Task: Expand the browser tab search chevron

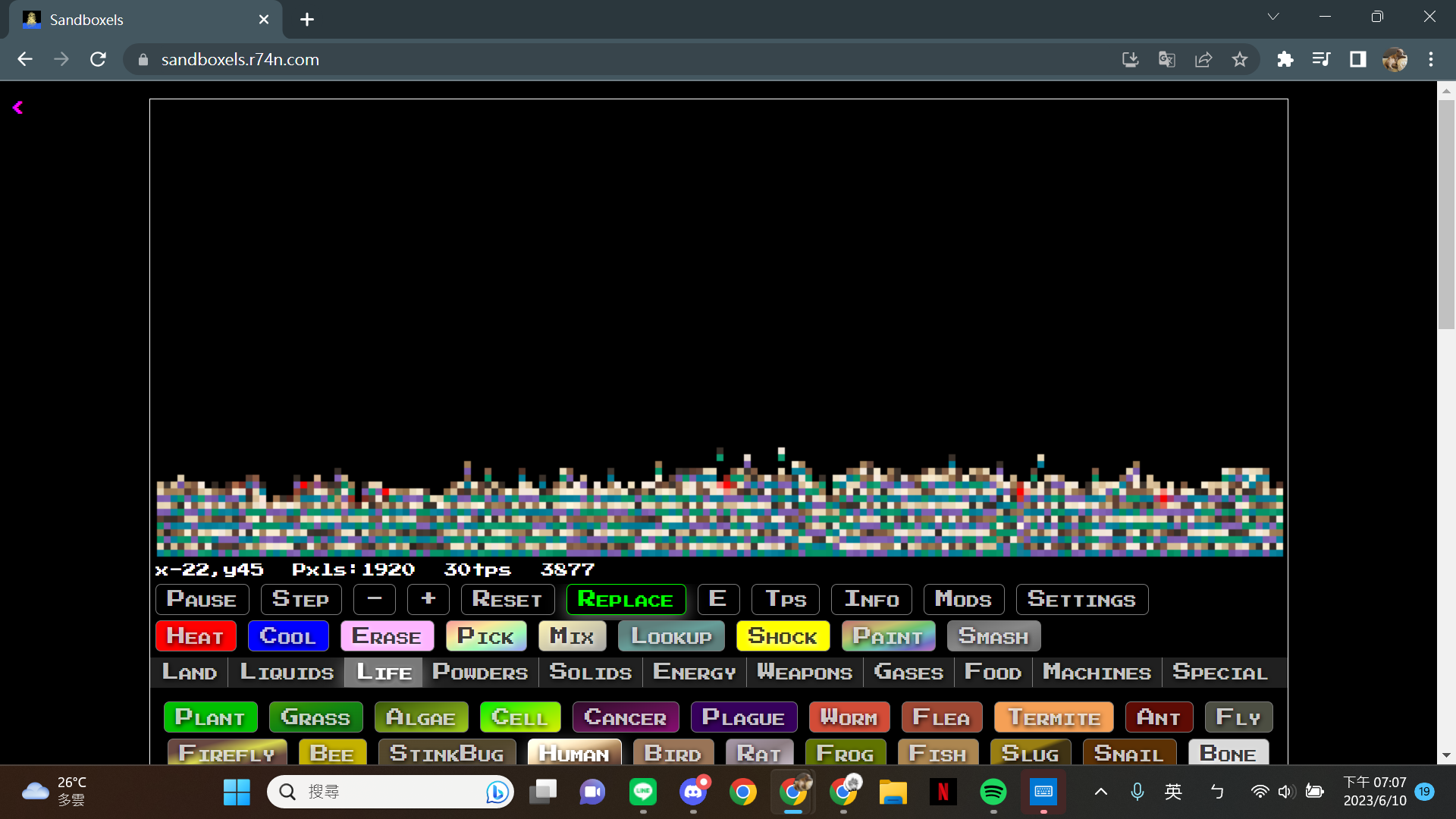Action: 1273,17
